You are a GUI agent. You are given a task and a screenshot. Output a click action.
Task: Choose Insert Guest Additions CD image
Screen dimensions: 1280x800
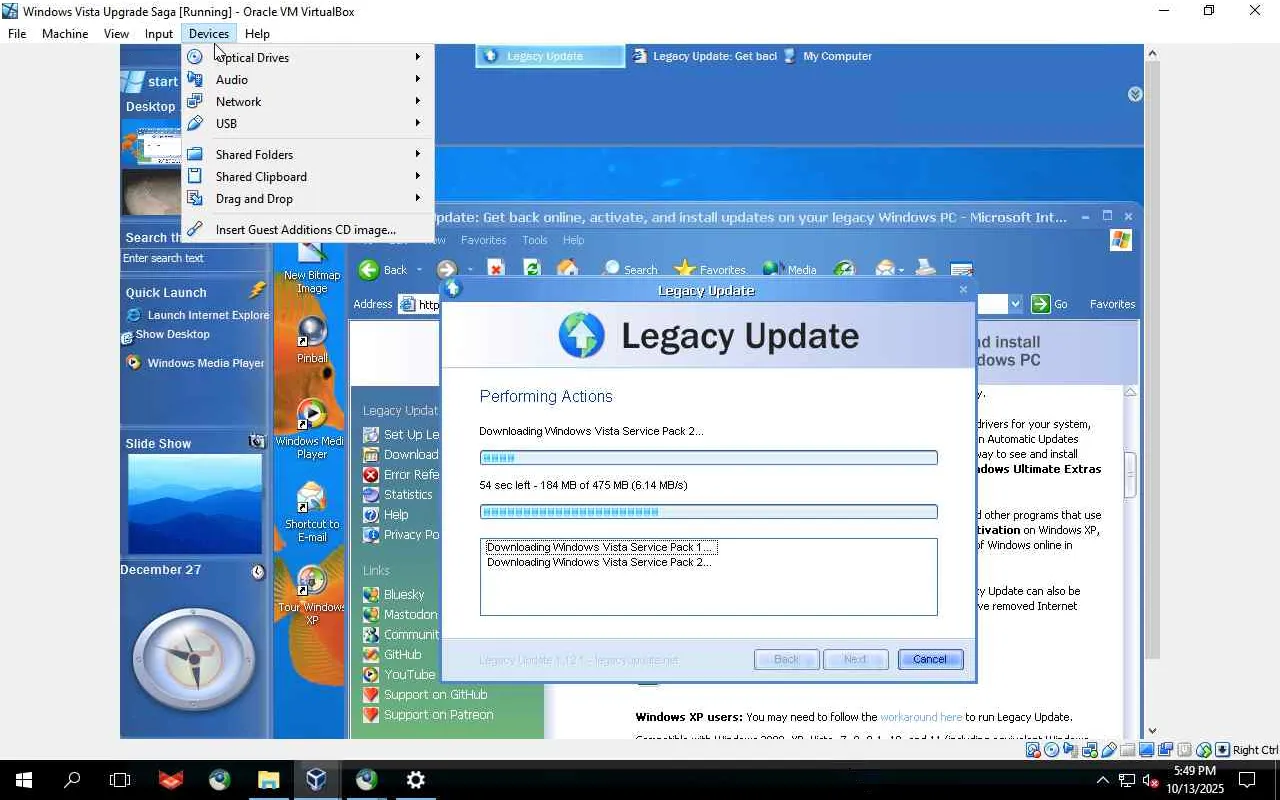[x=307, y=229]
